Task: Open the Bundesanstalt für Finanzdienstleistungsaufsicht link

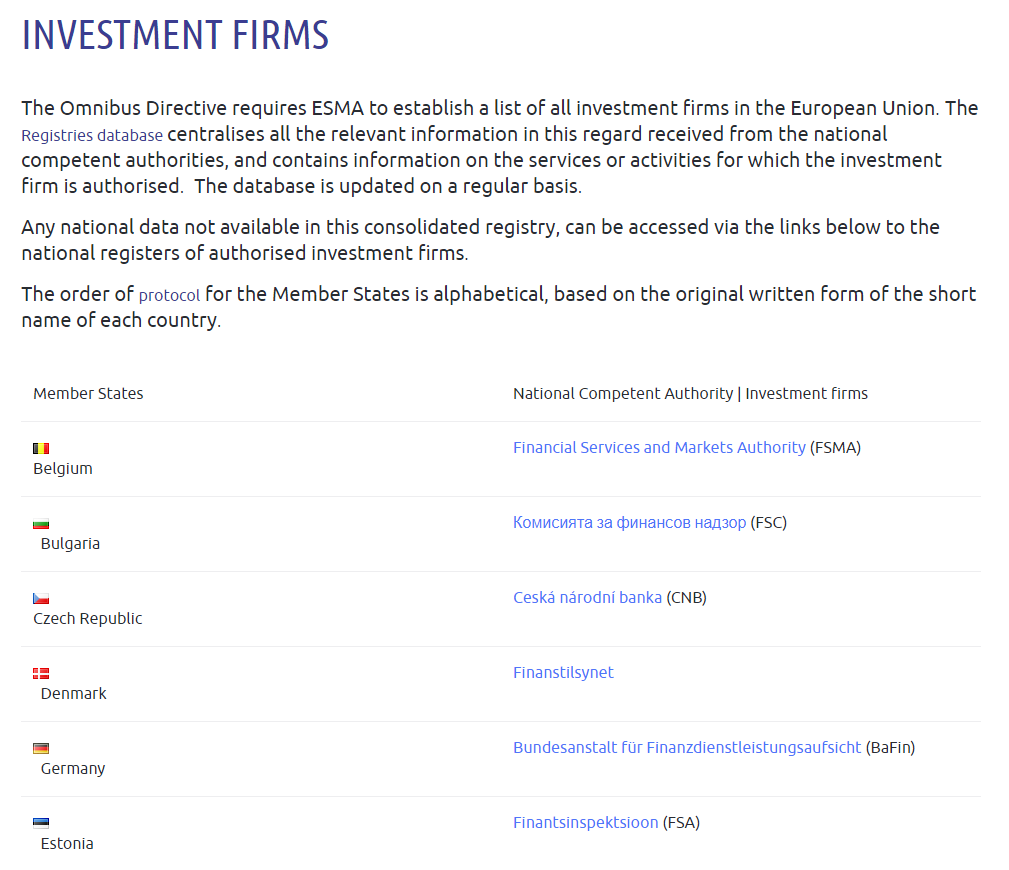Action: point(687,748)
